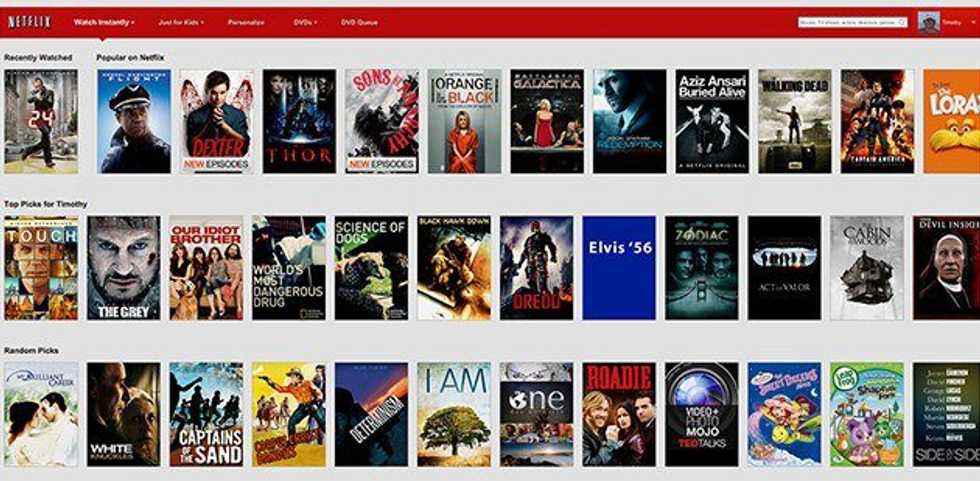Select the Dexter poster
This screenshot has height=481, width=980.
tap(217, 120)
